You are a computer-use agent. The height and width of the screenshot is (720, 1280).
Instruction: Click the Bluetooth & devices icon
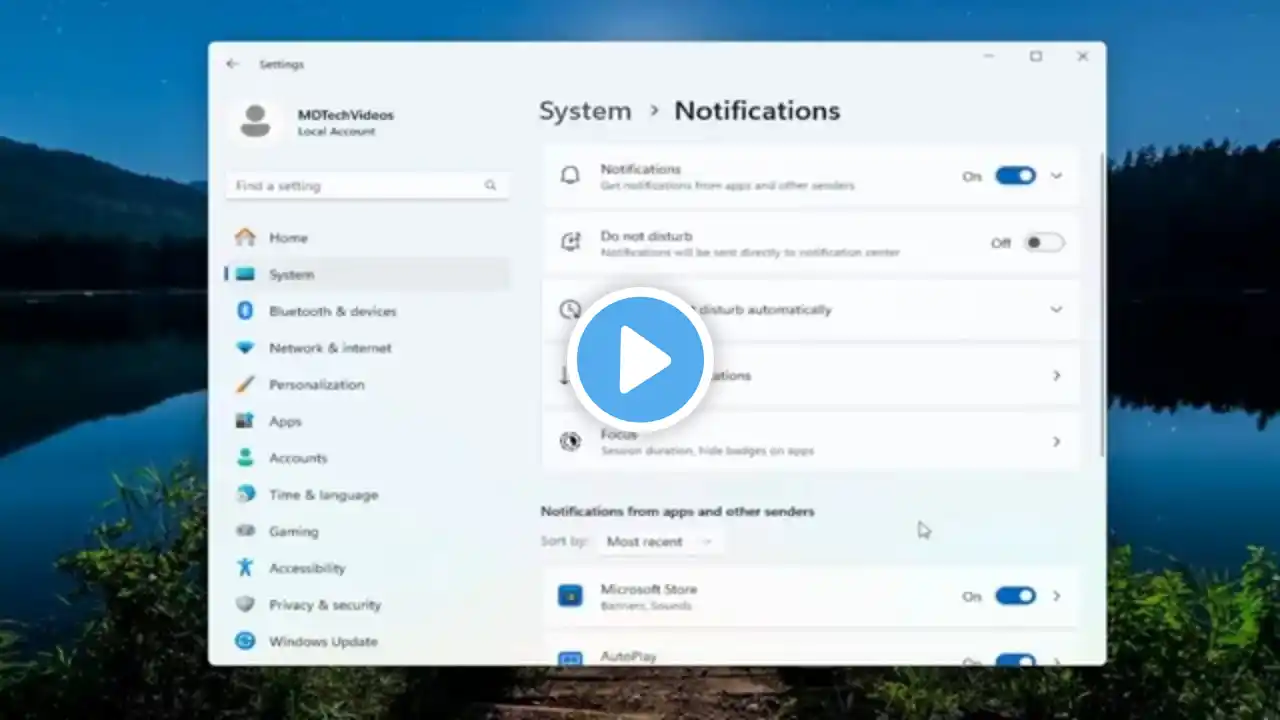pyautogui.click(x=245, y=311)
